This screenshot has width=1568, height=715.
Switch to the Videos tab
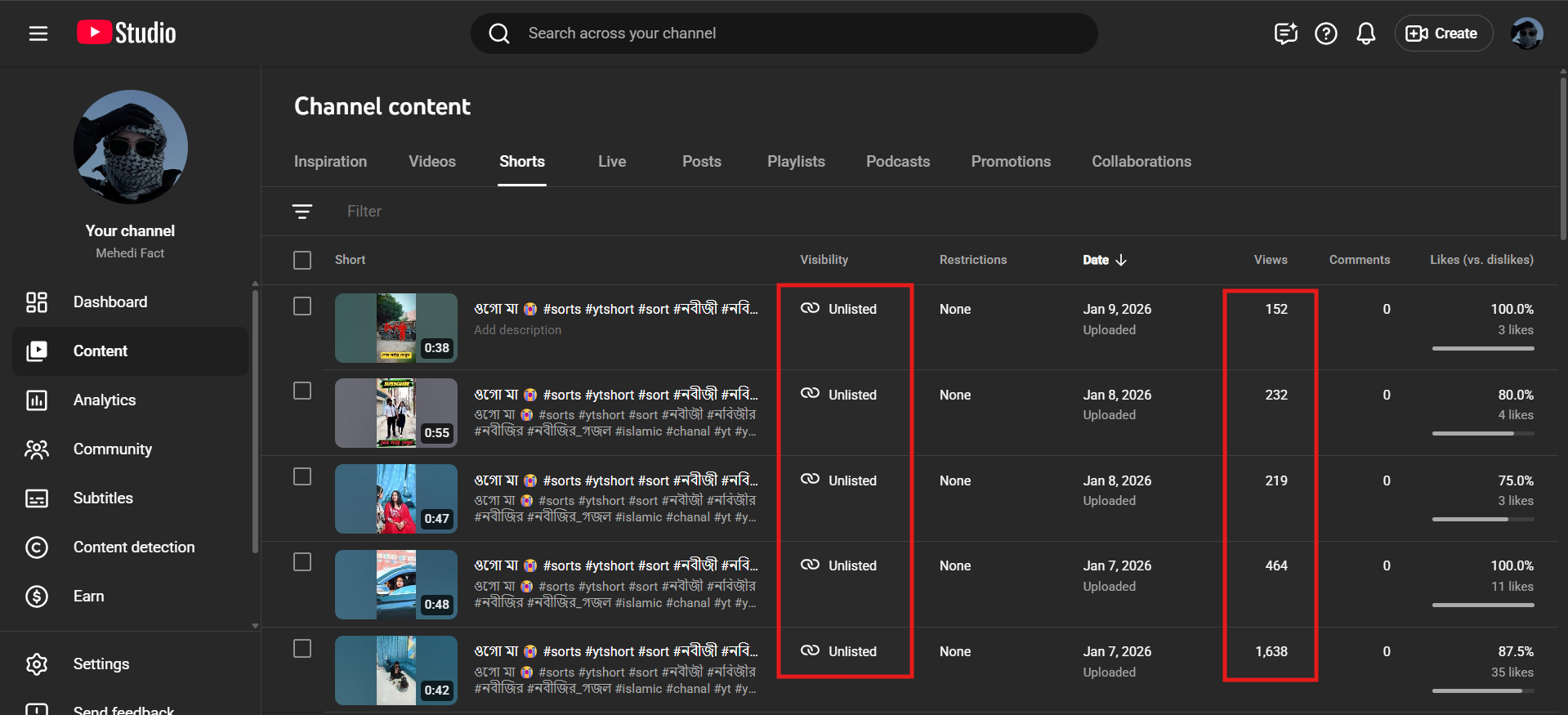(431, 162)
